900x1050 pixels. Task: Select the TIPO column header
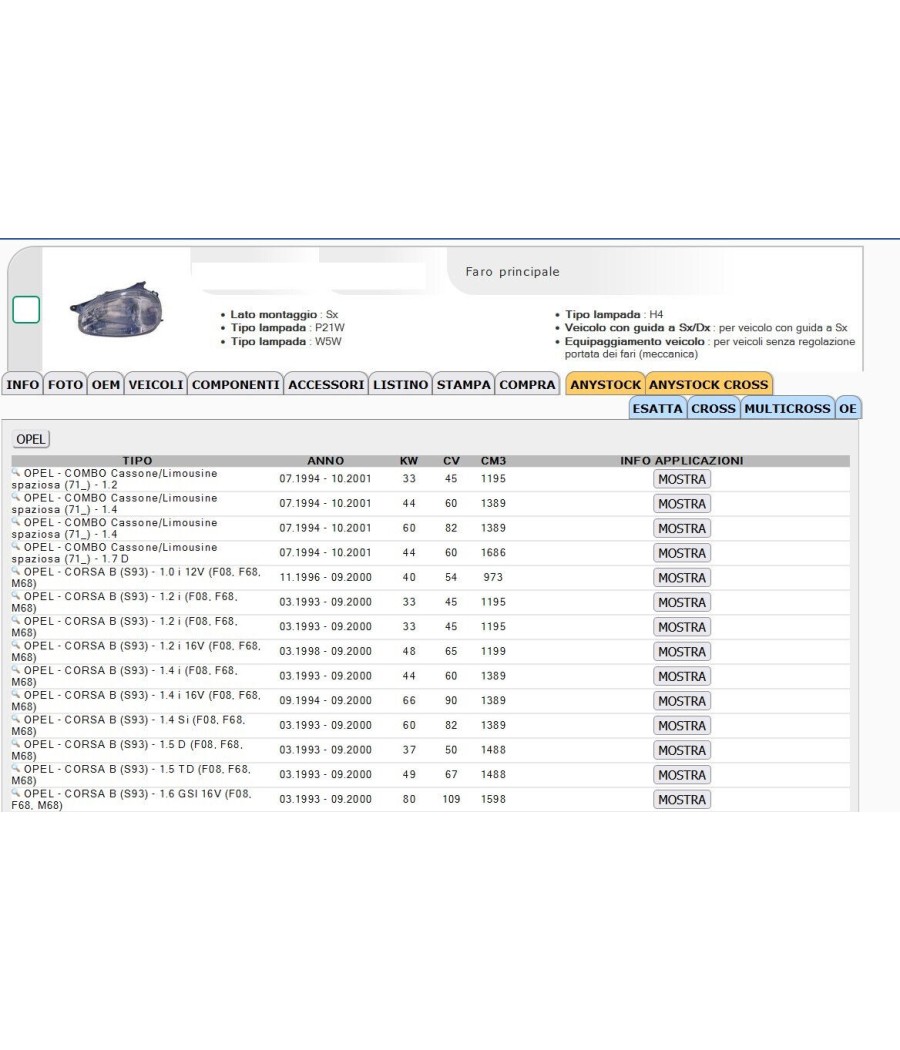(x=137, y=461)
